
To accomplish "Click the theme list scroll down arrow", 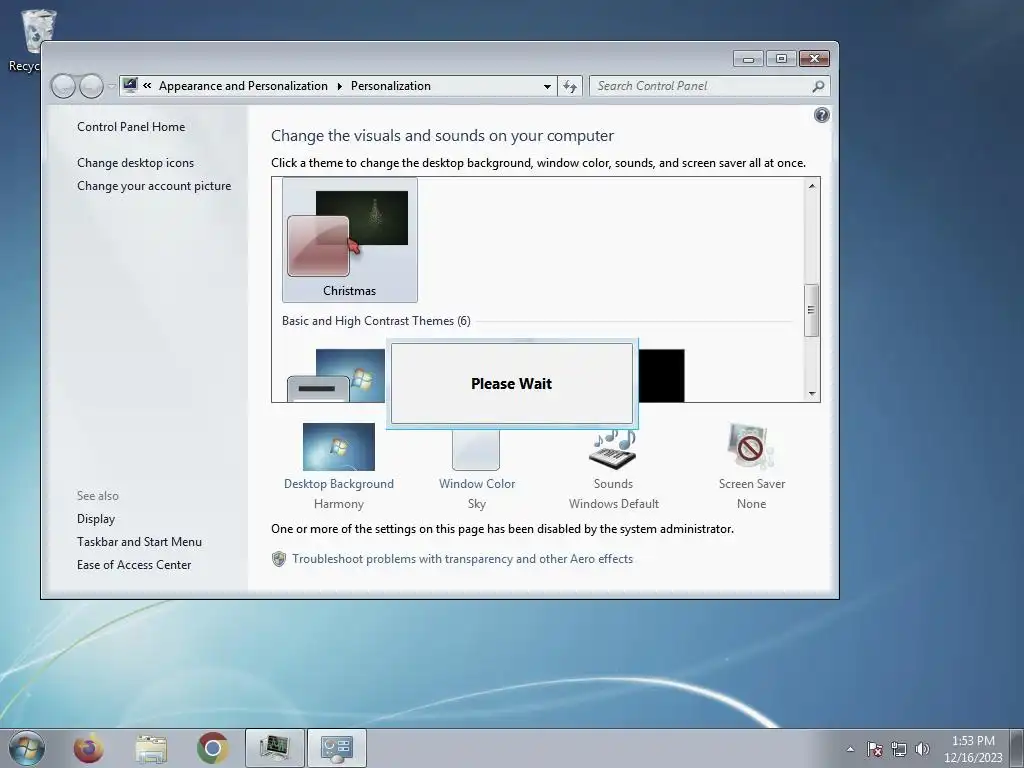I will tap(811, 393).
